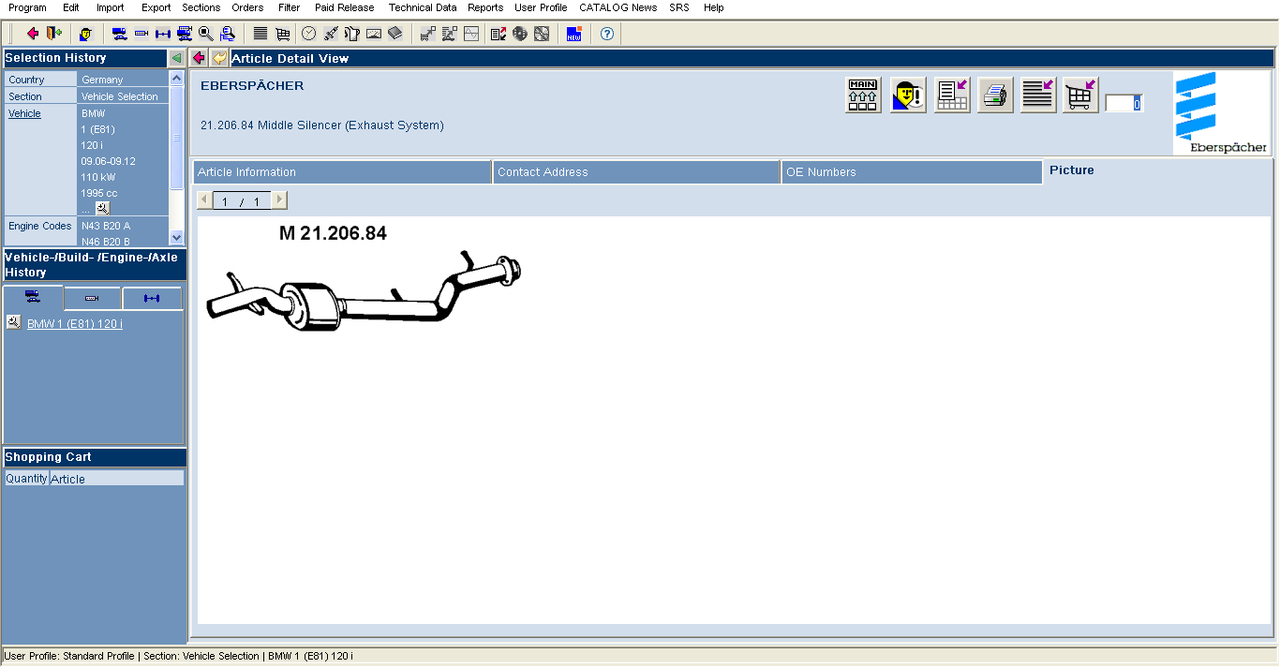This screenshot has width=1280, height=667.
Task: Click the quantity input field showing 0
Action: coord(1124,103)
